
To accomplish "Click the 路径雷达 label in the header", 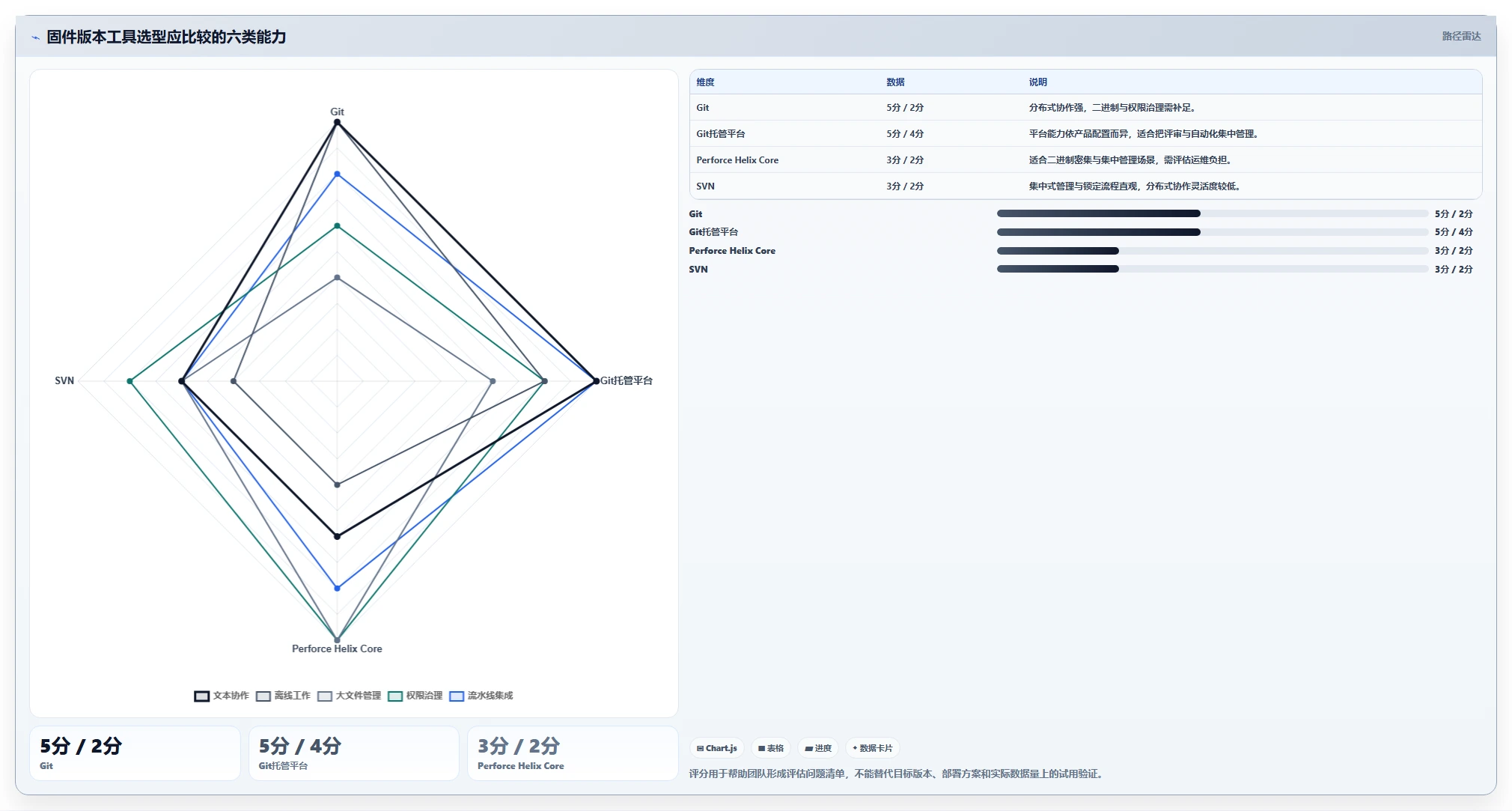I will pos(1461,36).
